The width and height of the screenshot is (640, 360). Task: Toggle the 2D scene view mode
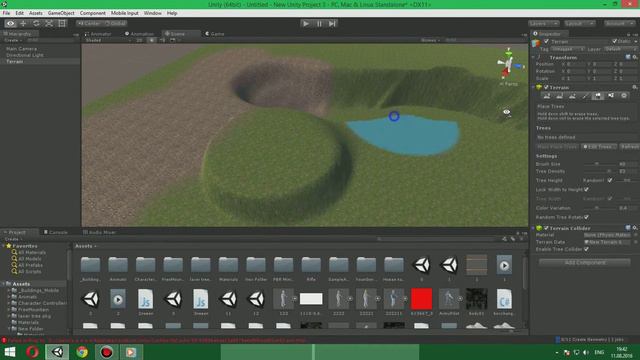tap(139, 40)
